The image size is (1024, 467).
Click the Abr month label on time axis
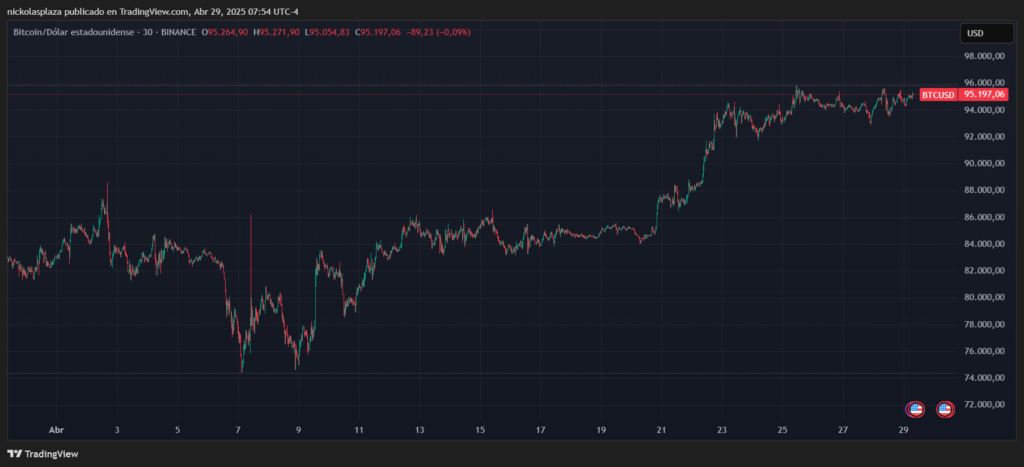click(x=56, y=430)
